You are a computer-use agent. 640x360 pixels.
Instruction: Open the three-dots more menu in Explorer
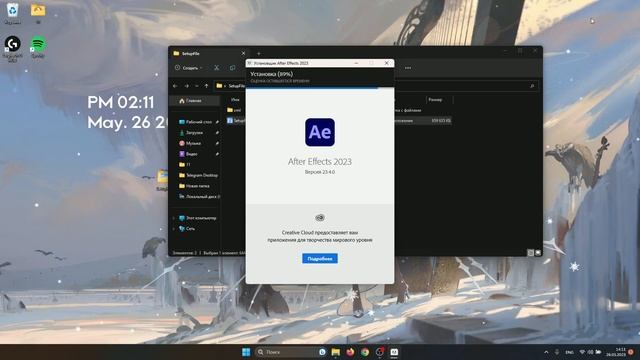coord(408,68)
